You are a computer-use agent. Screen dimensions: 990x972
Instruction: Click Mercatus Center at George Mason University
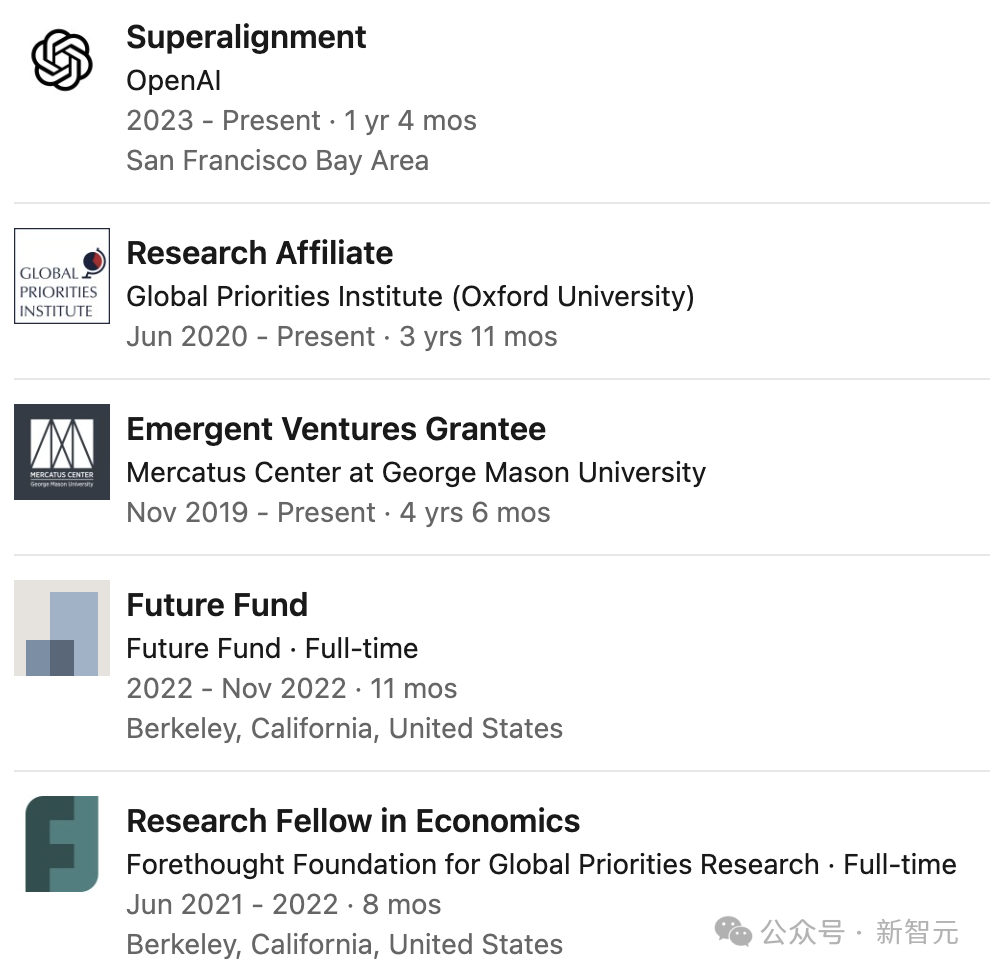(x=416, y=473)
